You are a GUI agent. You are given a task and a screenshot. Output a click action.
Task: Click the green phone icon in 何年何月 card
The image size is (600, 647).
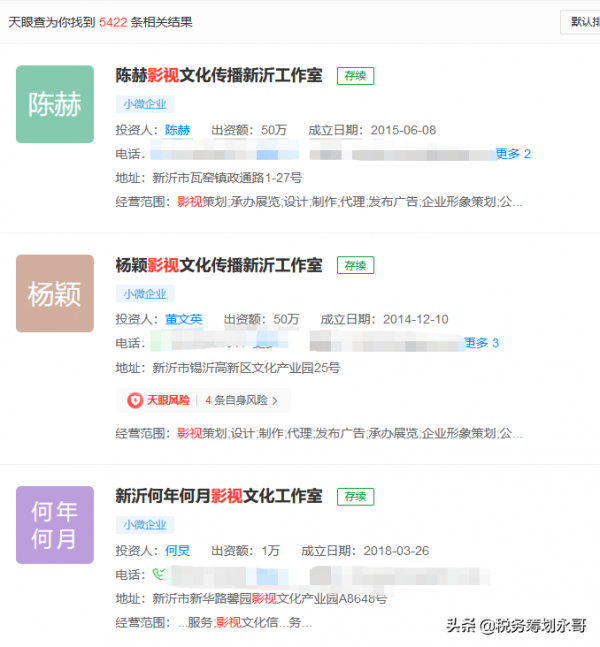[x=158, y=574]
